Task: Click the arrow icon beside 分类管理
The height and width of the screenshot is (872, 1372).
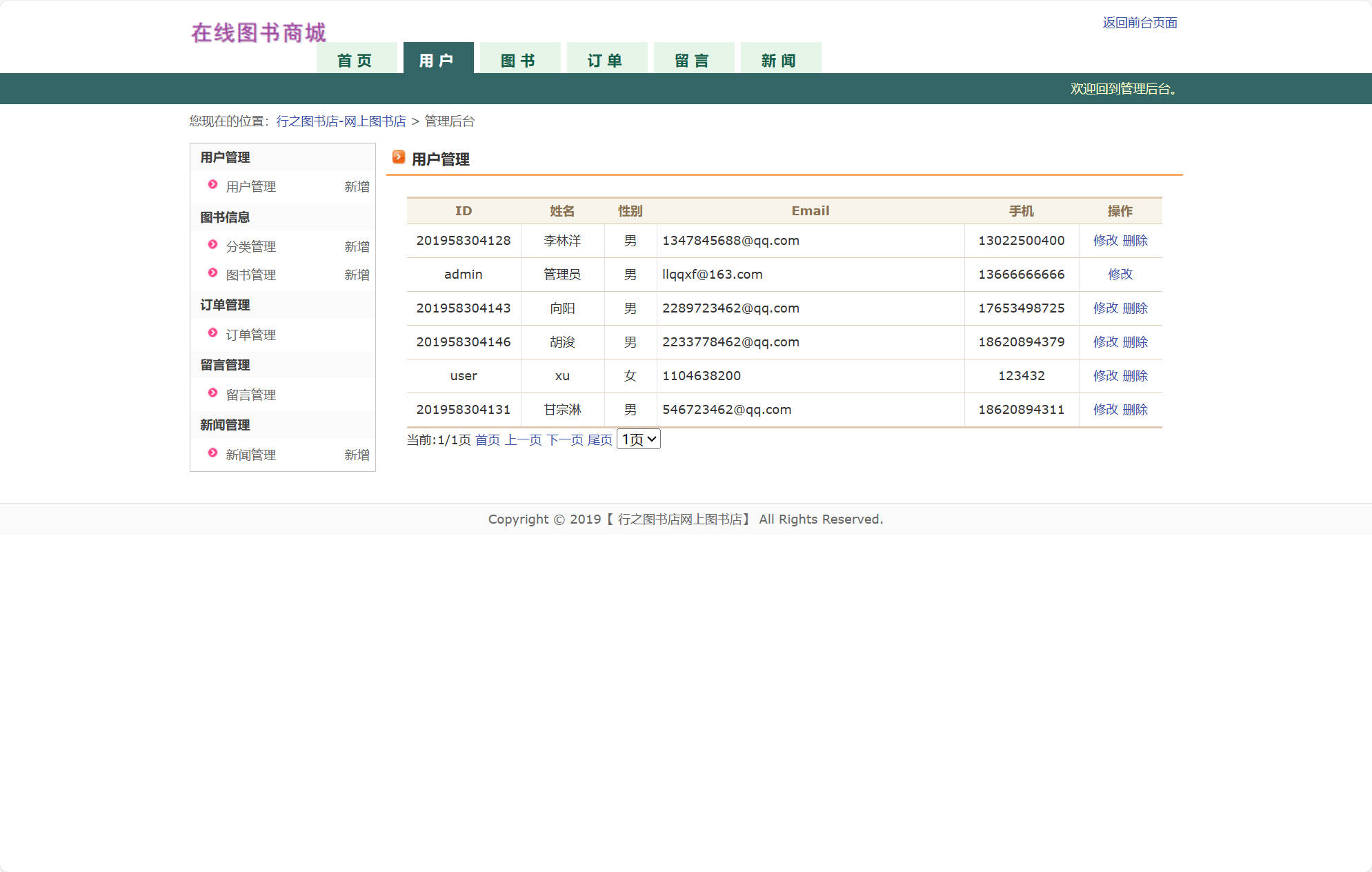Action: pyautogui.click(x=212, y=245)
